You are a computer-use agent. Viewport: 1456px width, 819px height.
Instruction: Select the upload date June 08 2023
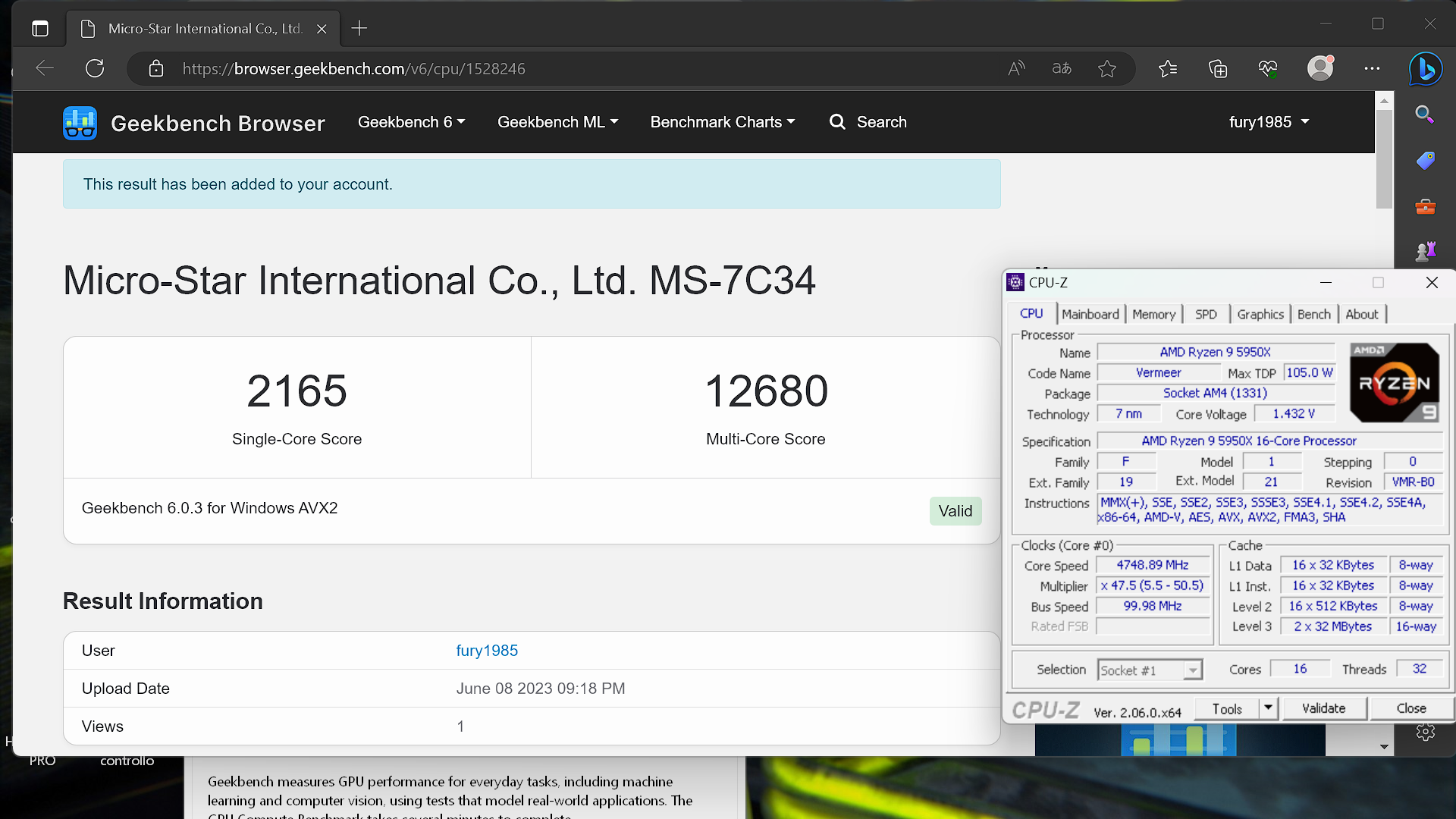541,689
